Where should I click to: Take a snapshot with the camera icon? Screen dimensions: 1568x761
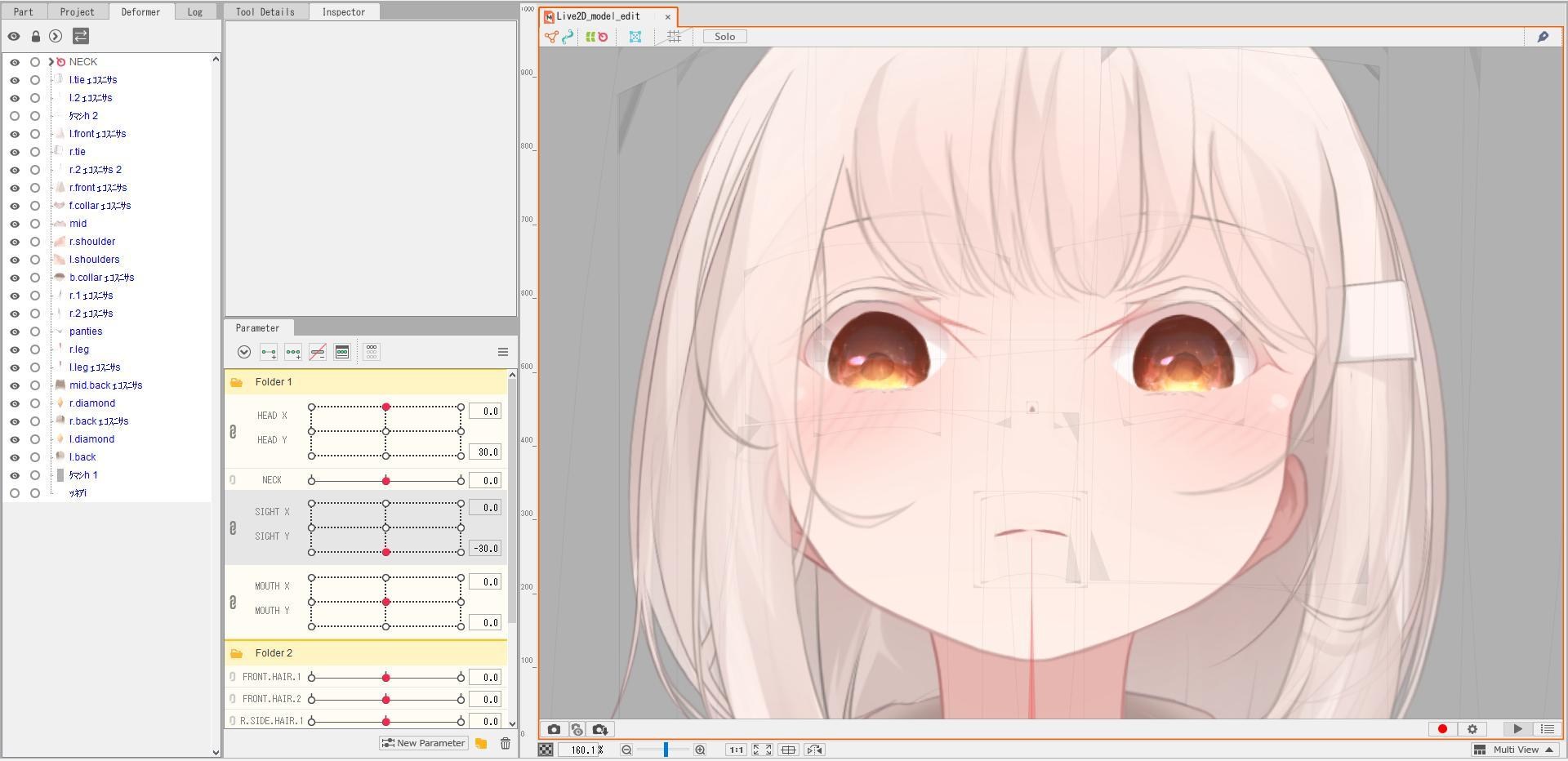(x=554, y=729)
